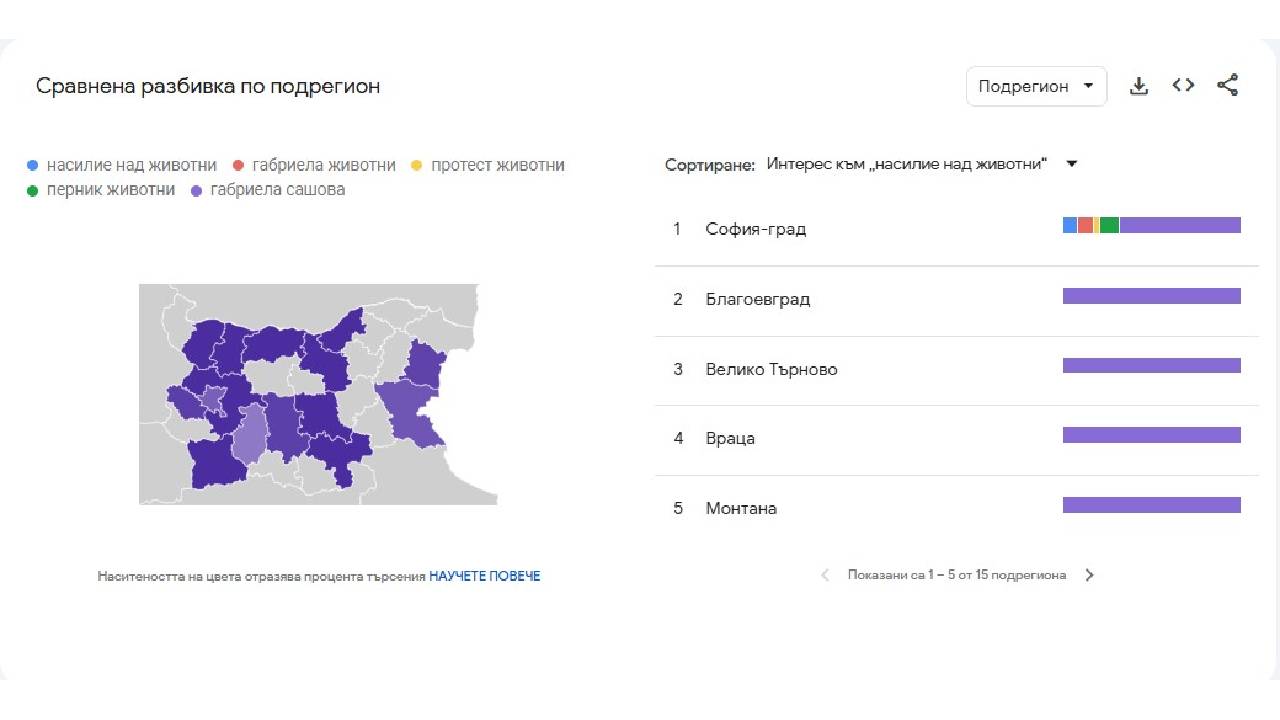Click the colored comparison bar for София-град

1150,225
